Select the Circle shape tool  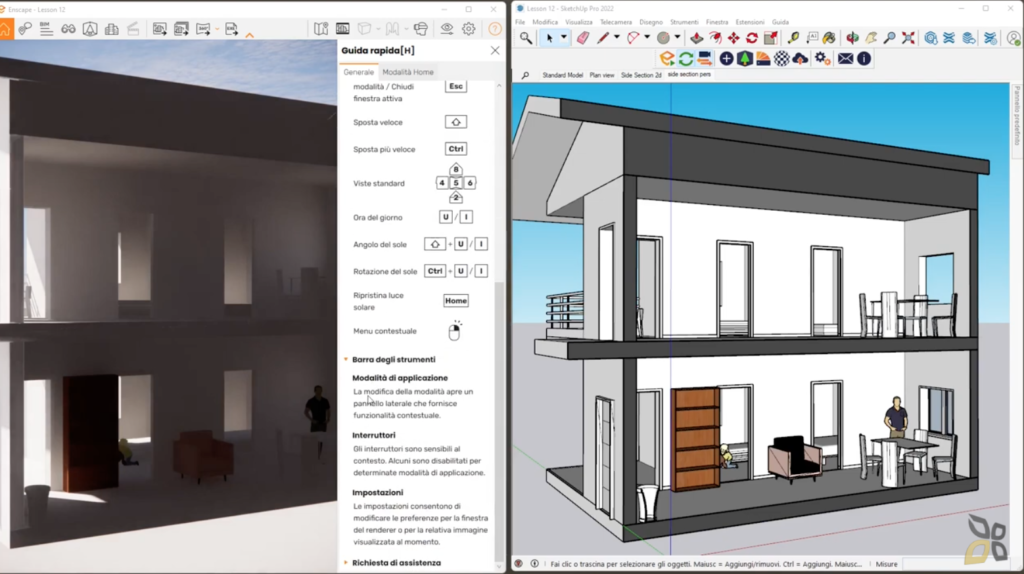[x=663, y=38]
